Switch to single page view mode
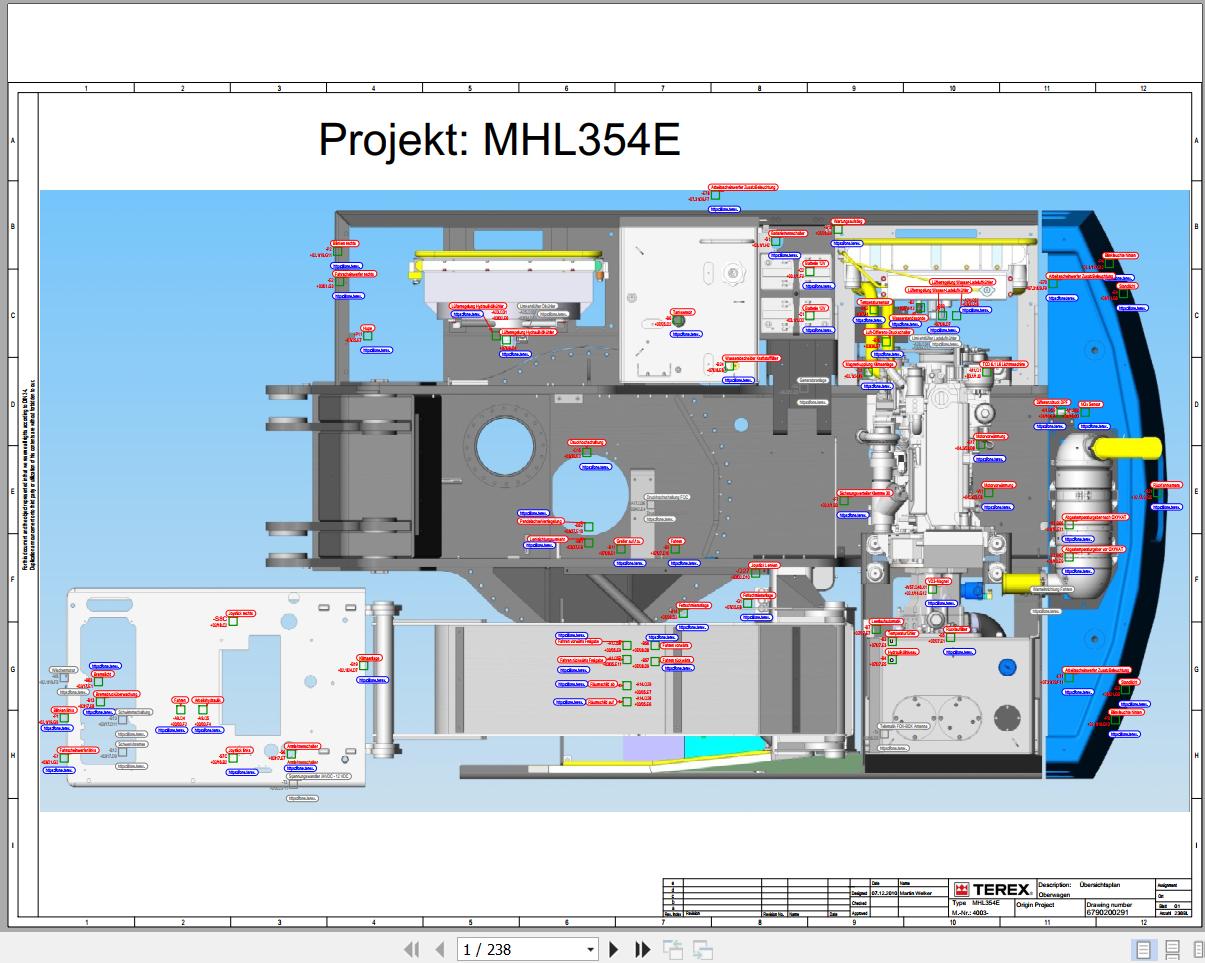 point(1145,949)
